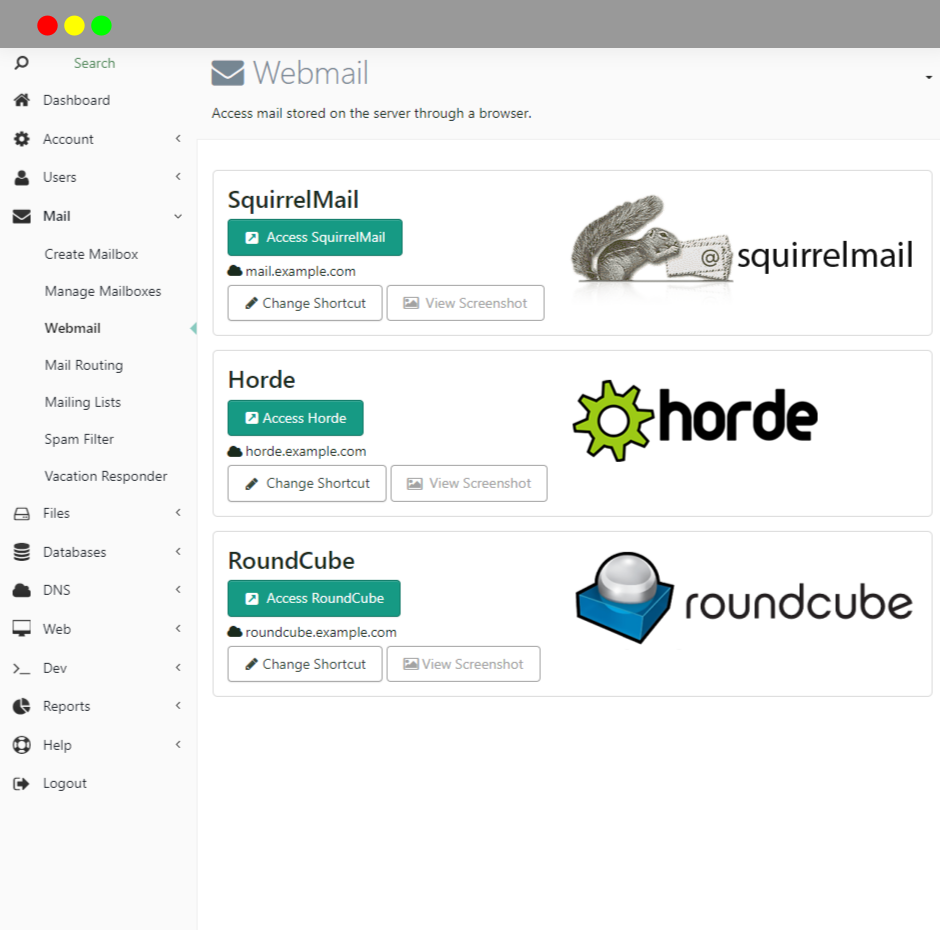Screen dimensions: 940x930
Task: Select the Webmail sidebar item
Action: point(73,328)
